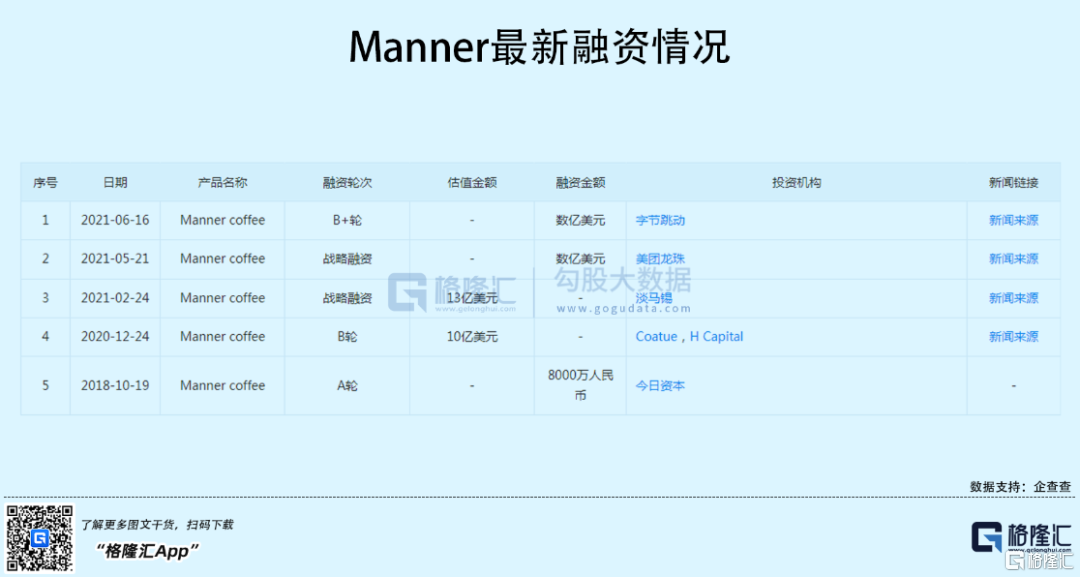The width and height of the screenshot is (1080, 577).
Task: Open 新闻来源 link for the 2021-02-24 row
Action: coord(1013,298)
